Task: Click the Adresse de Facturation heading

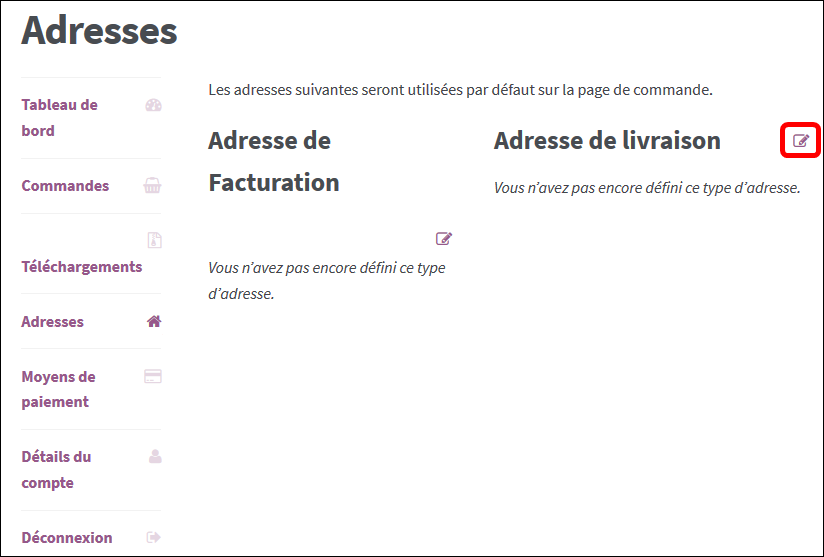Action: (x=274, y=161)
